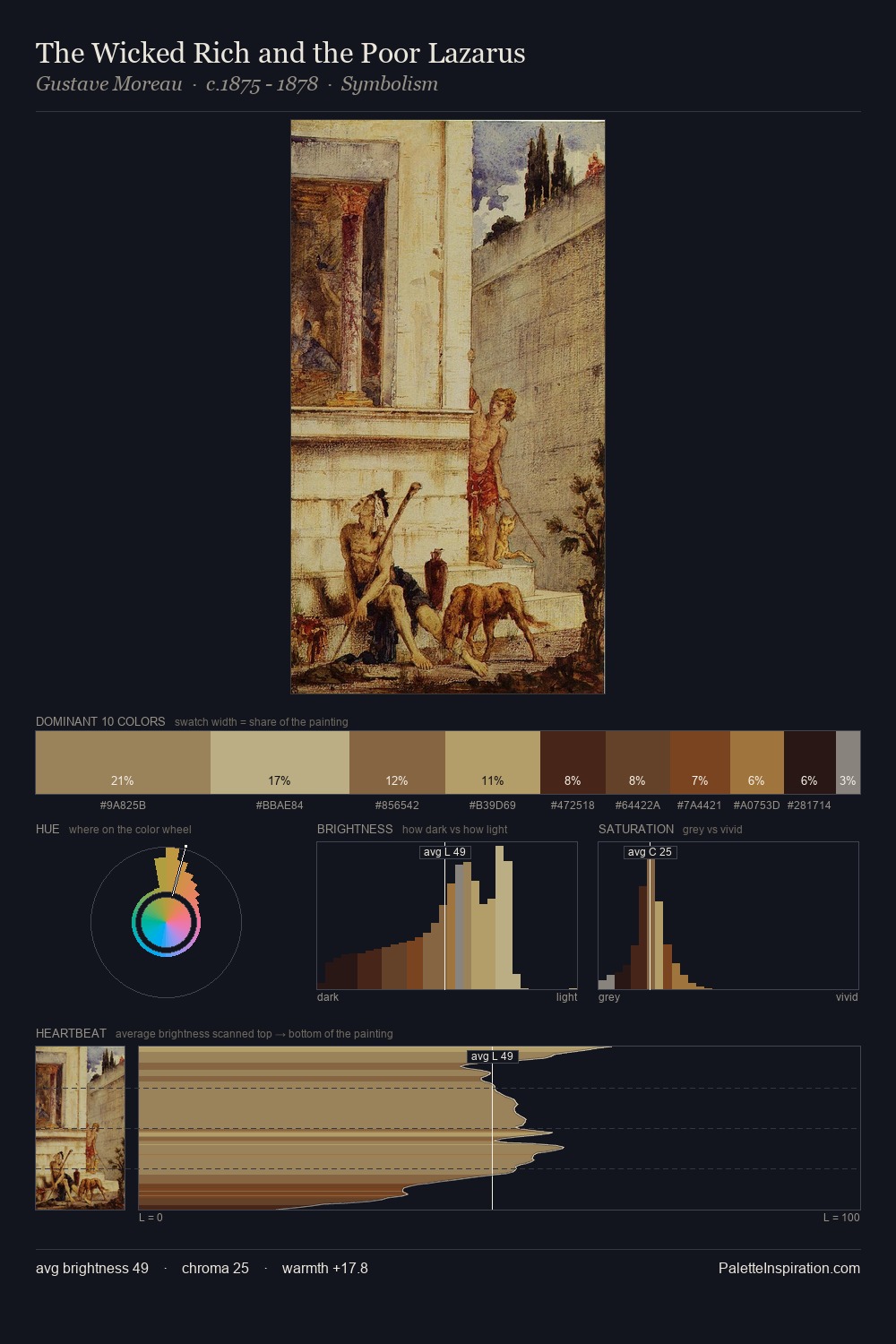Viewport: 896px width, 1344px height.
Task: Click the main painting image of Lazarus
Action: [448, 407]
